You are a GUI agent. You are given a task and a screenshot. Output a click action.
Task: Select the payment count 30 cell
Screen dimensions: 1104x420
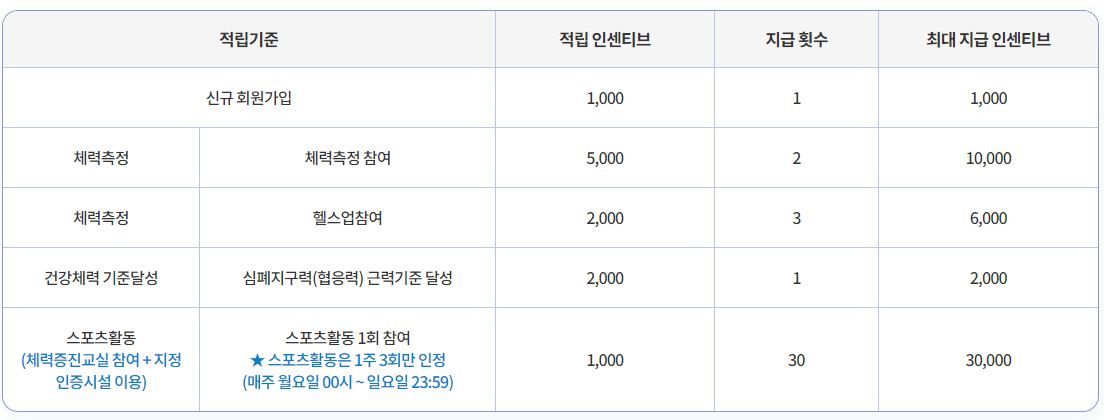pyautogui.click(x=796, y=361)
